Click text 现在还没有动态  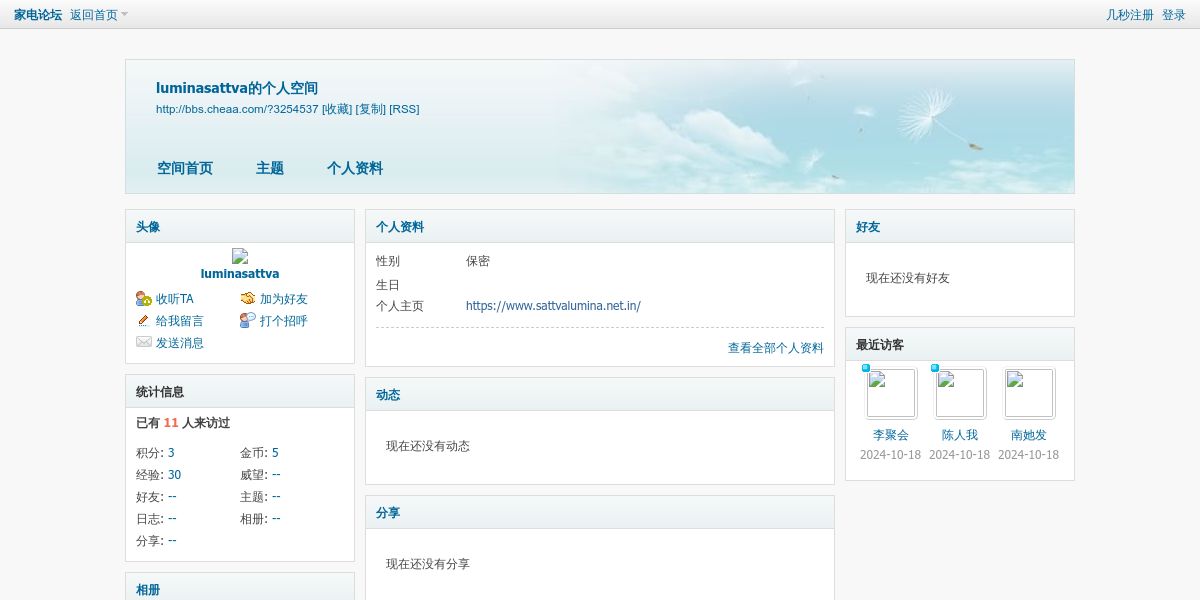click(428, 446)
